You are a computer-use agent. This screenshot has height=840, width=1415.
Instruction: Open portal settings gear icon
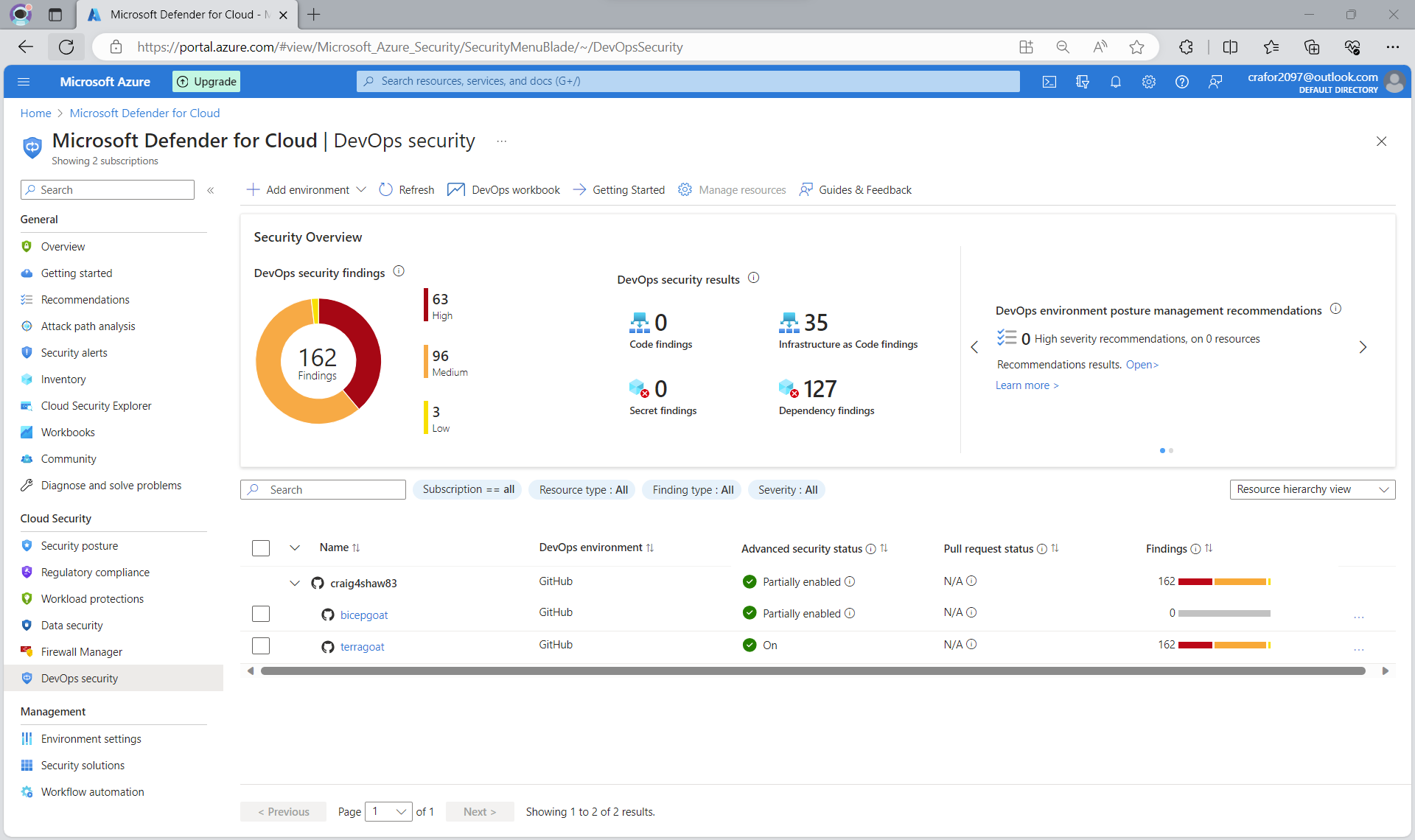[x=1148, y=82]
